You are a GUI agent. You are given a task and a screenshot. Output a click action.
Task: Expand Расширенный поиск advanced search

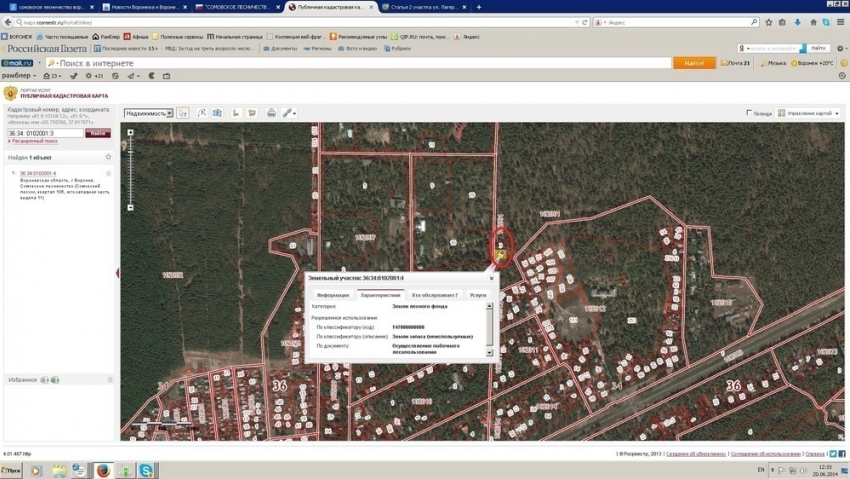click(x=34, y=141)
